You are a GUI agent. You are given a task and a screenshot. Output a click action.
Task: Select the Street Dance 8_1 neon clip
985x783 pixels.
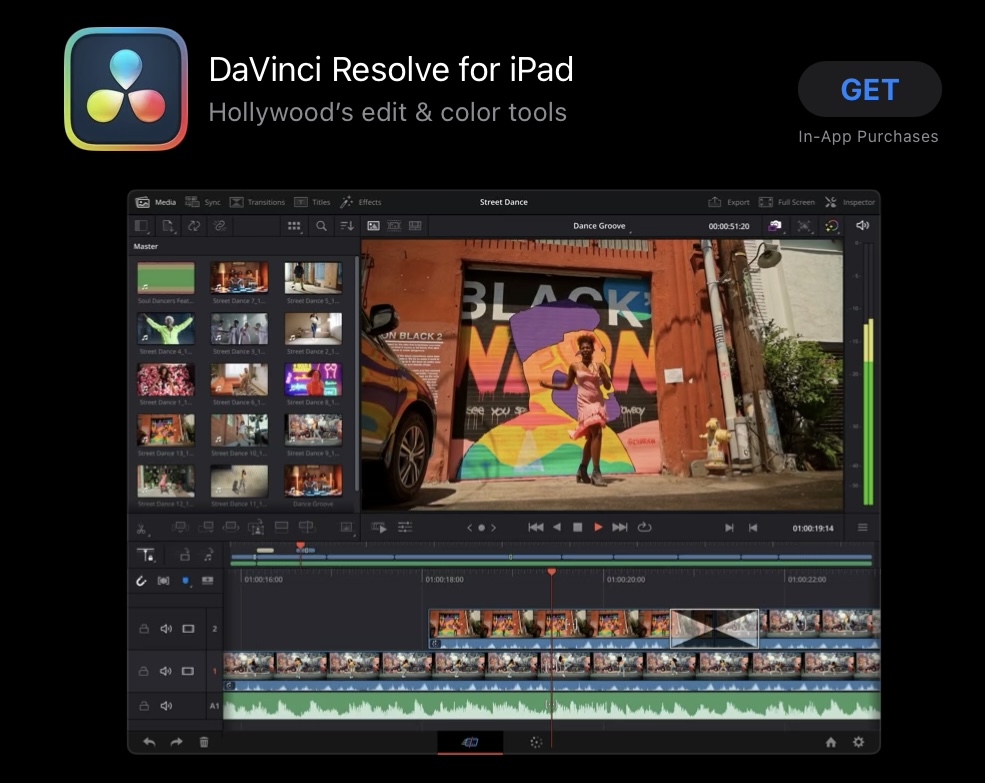coord(313,385)
